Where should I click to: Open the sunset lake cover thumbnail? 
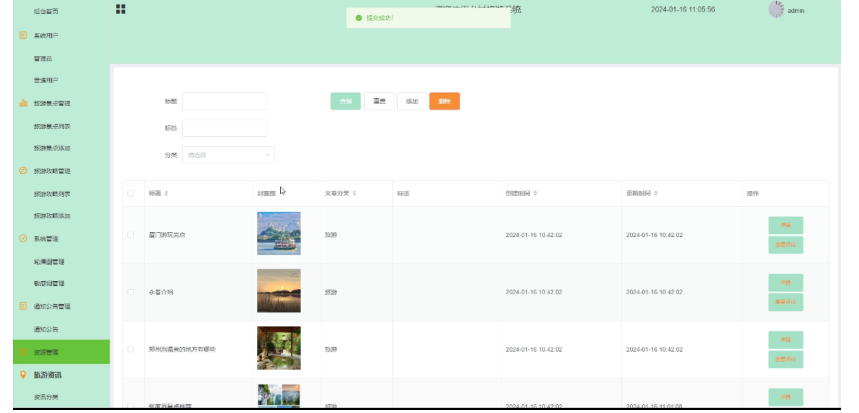coord(279,291)
